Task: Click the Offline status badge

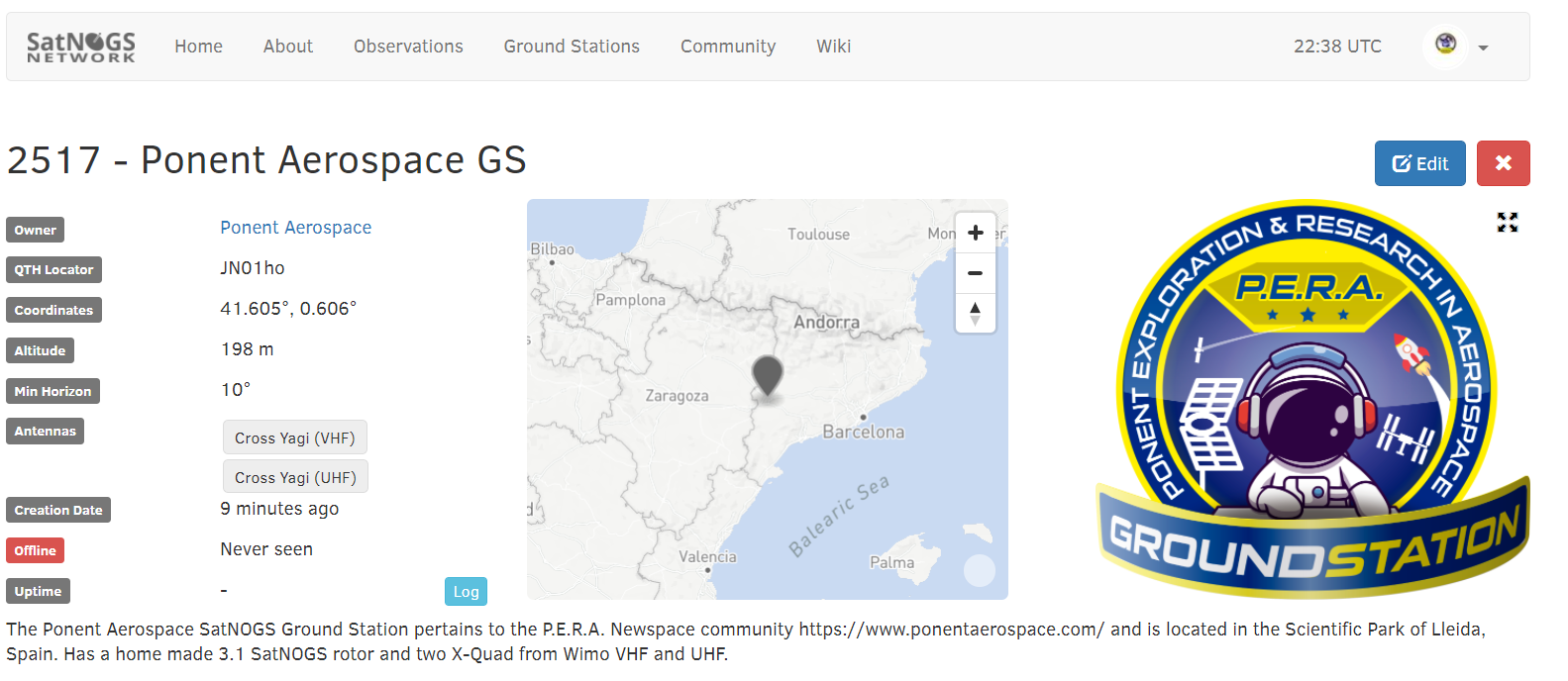Action: [36, 550]
